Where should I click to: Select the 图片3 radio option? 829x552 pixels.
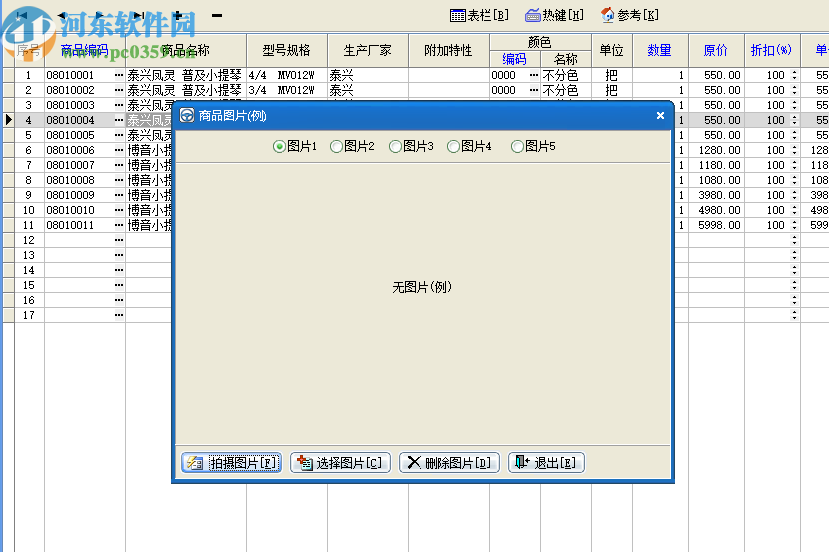coord(411,146)
